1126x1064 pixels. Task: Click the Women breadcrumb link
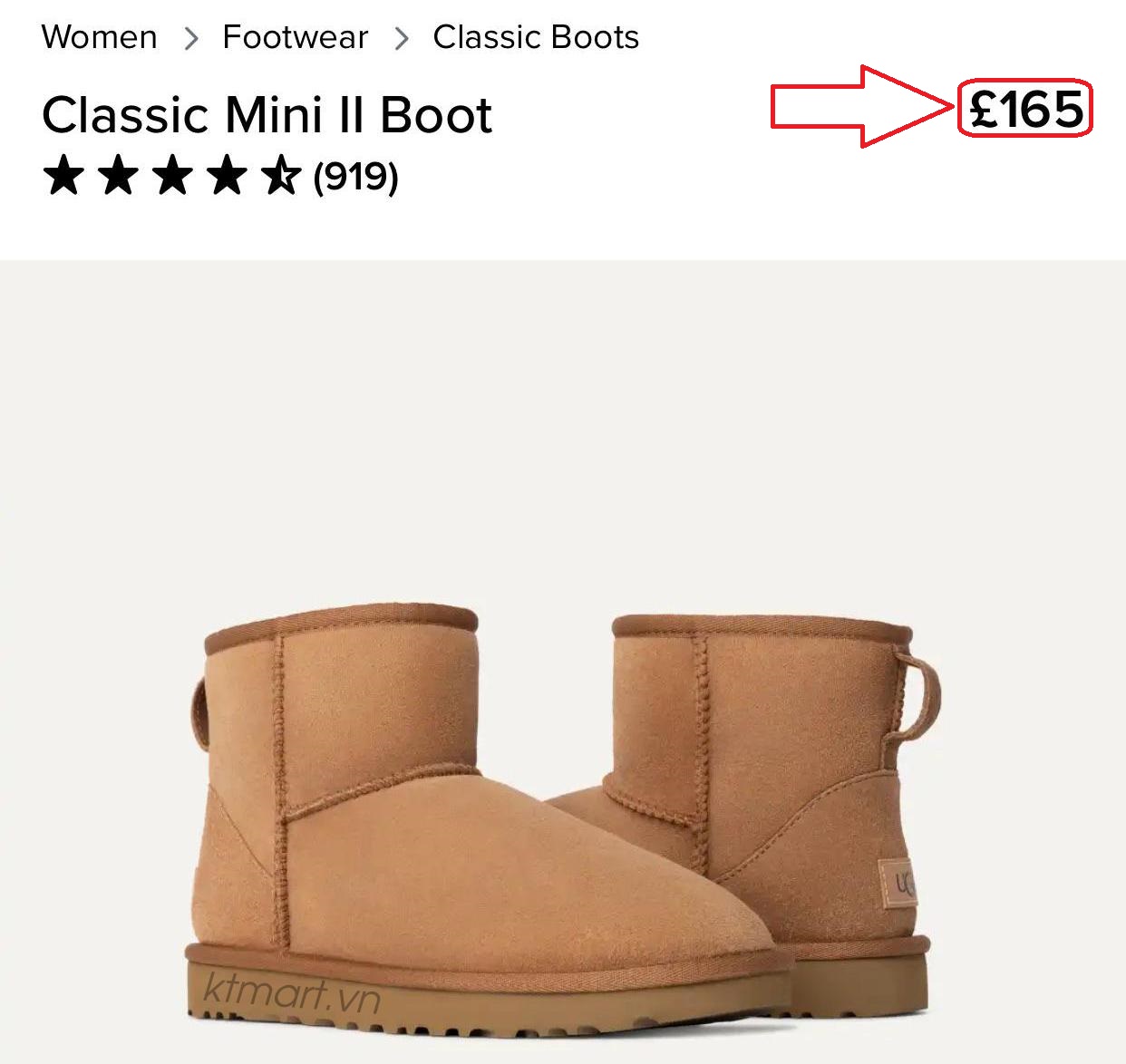(99, 37)
